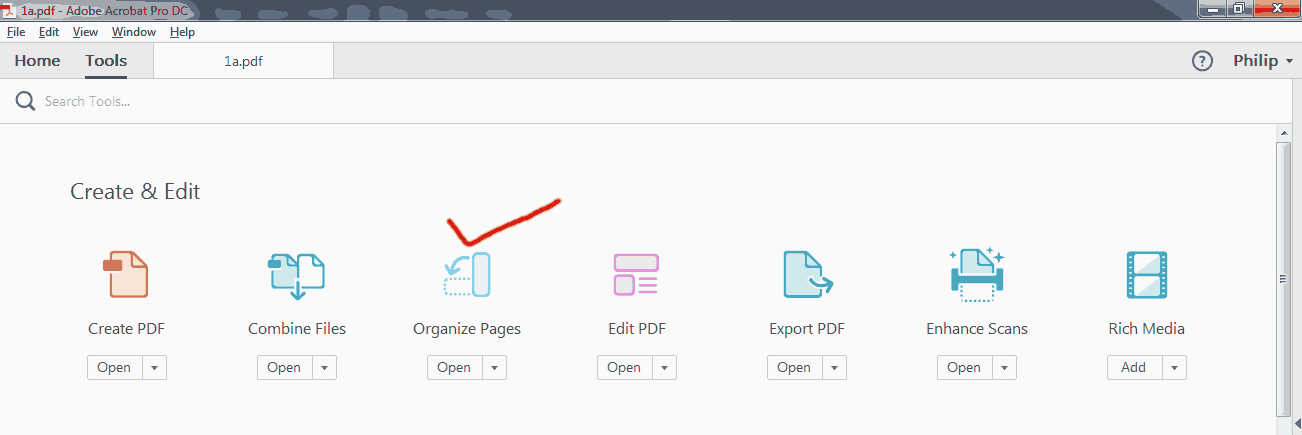Expand the Rich Media dropdown arrow

(1174, 367)
